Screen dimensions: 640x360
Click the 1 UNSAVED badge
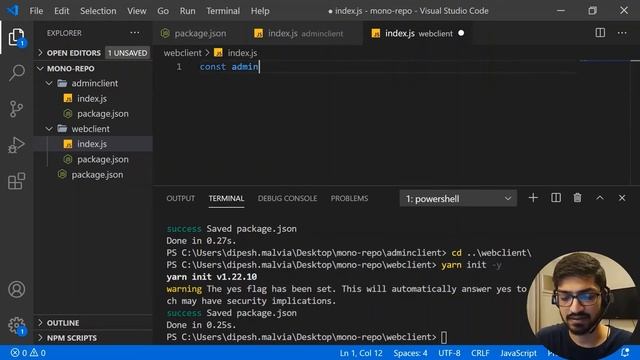point(128,53)
